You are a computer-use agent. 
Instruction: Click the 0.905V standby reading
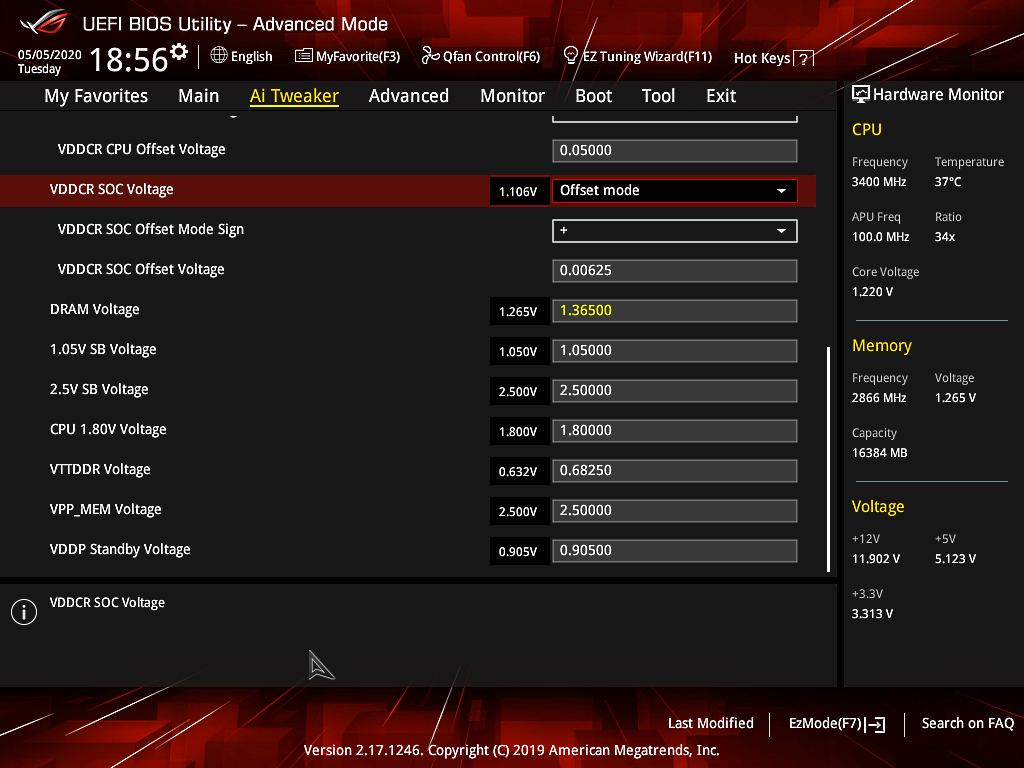pyautogui.click(x=519, y=552)
